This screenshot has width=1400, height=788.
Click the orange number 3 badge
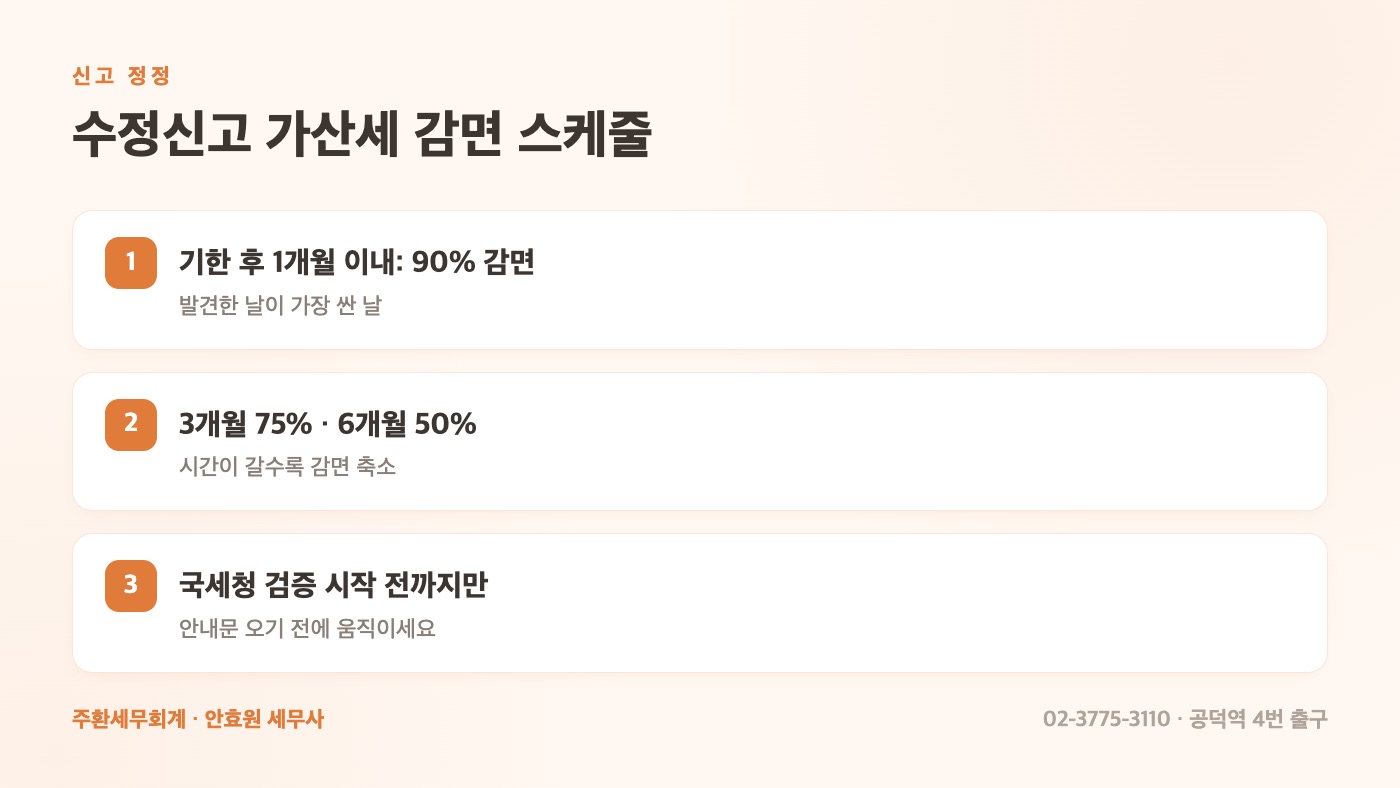[131, 586]
